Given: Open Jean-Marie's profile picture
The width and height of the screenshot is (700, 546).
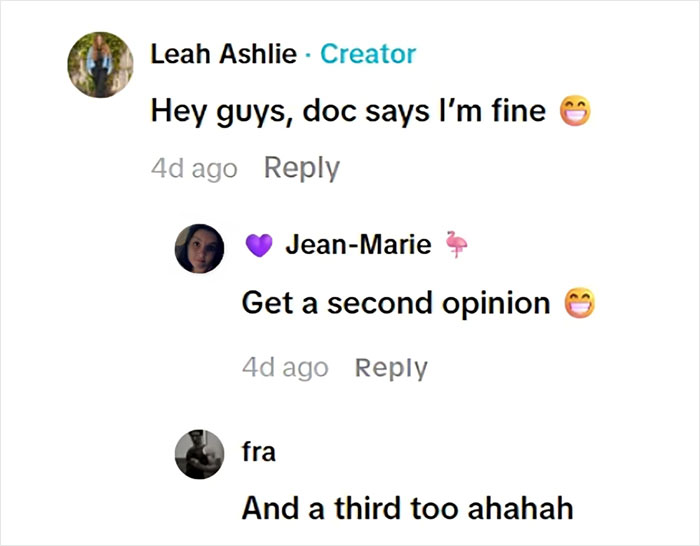Looking at the screenshot, I should pyautogui.click(x=199, y=248).
